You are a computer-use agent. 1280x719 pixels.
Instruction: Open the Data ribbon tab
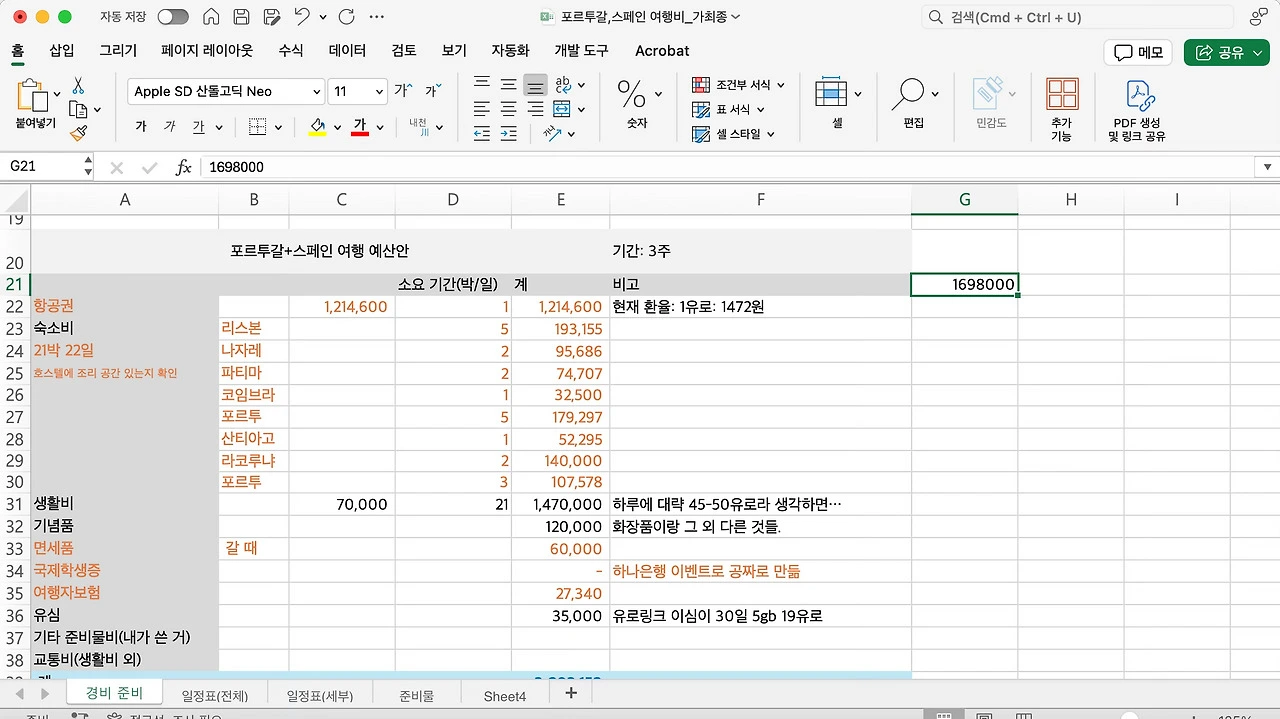pyautogui.click(x=347, y=50)
